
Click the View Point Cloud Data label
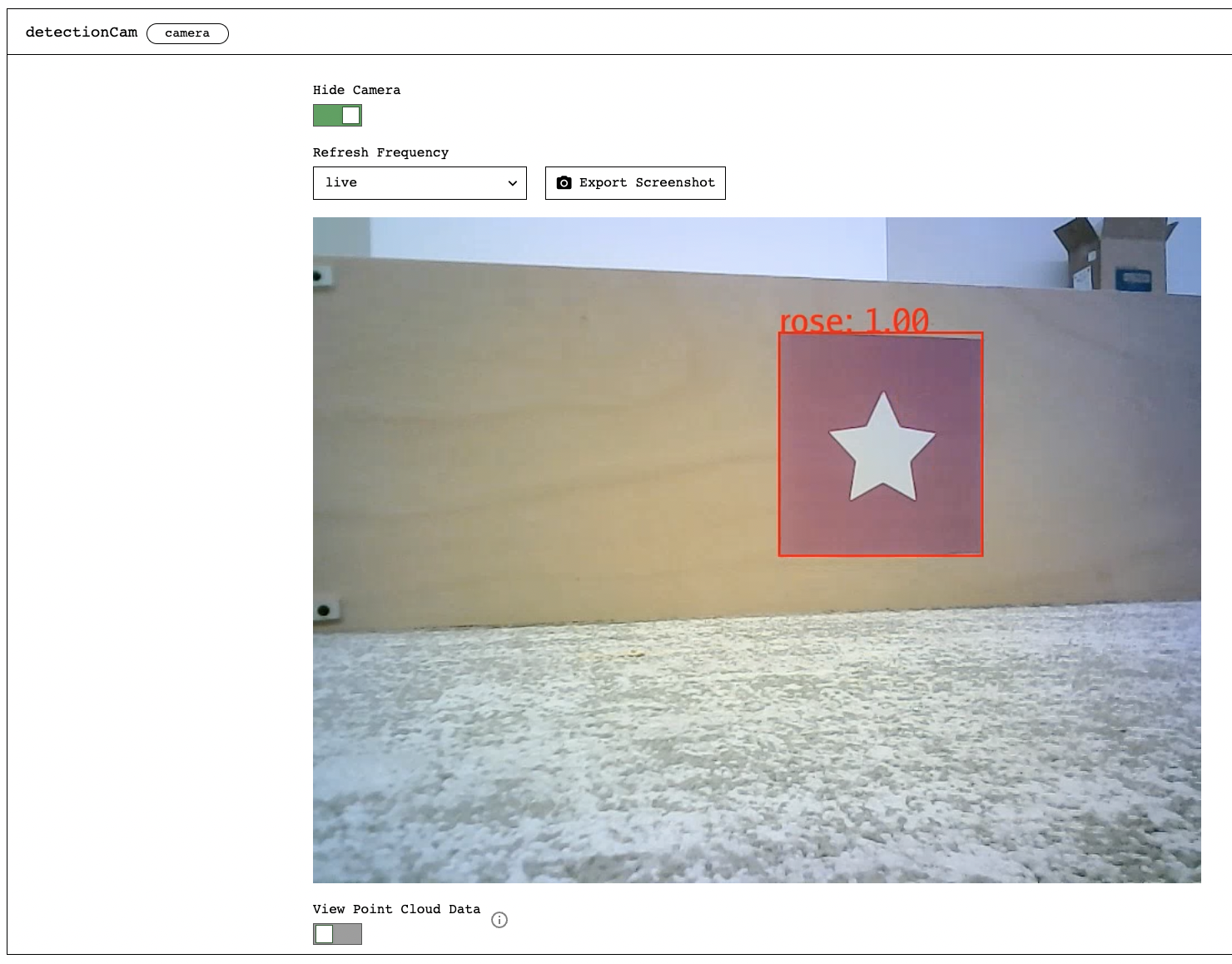(x=396, y=909)
